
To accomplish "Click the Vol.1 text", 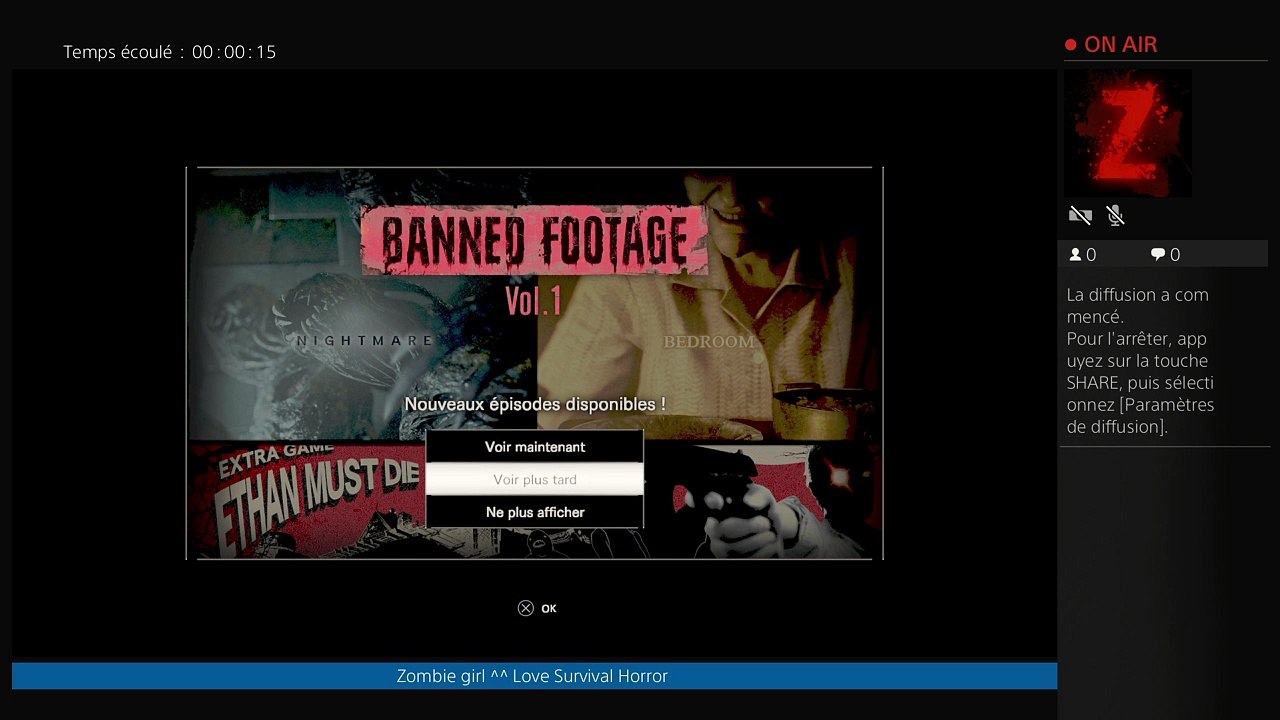I will click(533, 301).
